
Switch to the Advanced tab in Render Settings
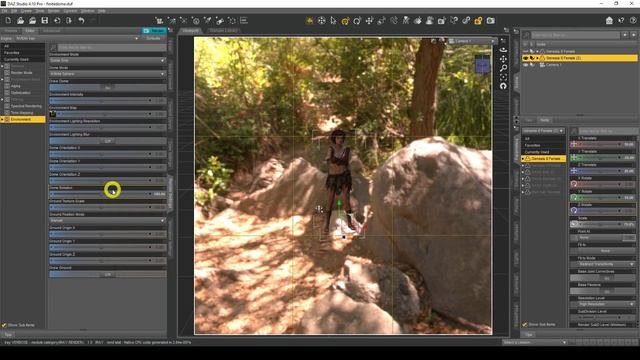[x=51, y=31]
